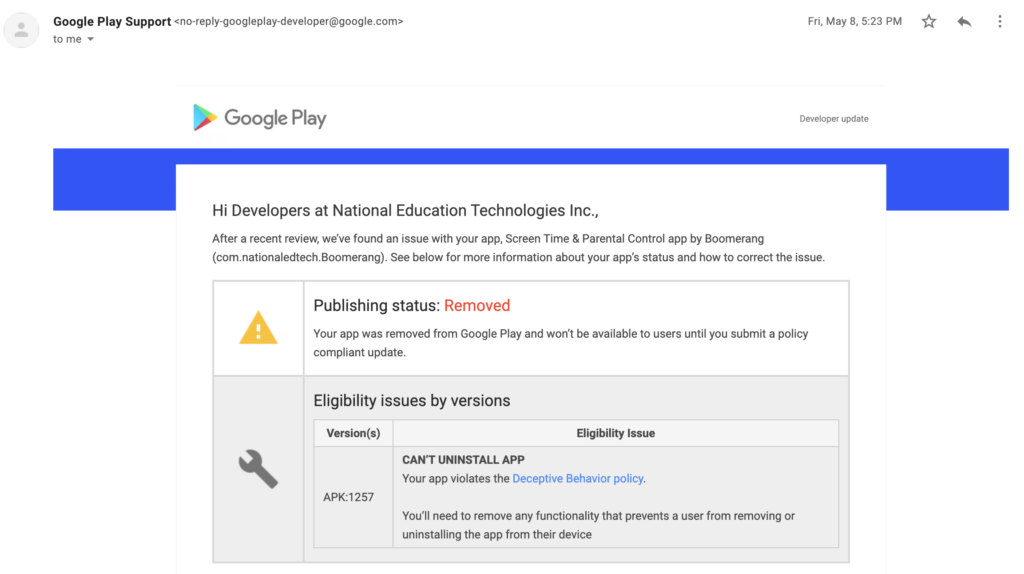This screenshot has width=1024, height=574.
Task: Click the red 'Removed' publishing status
Action: [477, 306]
